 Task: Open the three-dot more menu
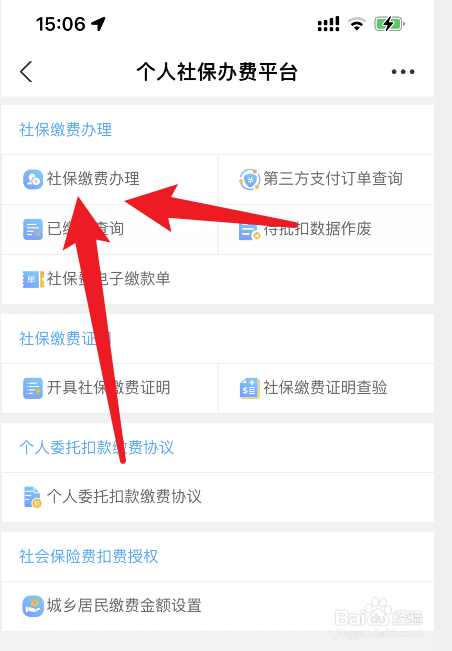403,72
